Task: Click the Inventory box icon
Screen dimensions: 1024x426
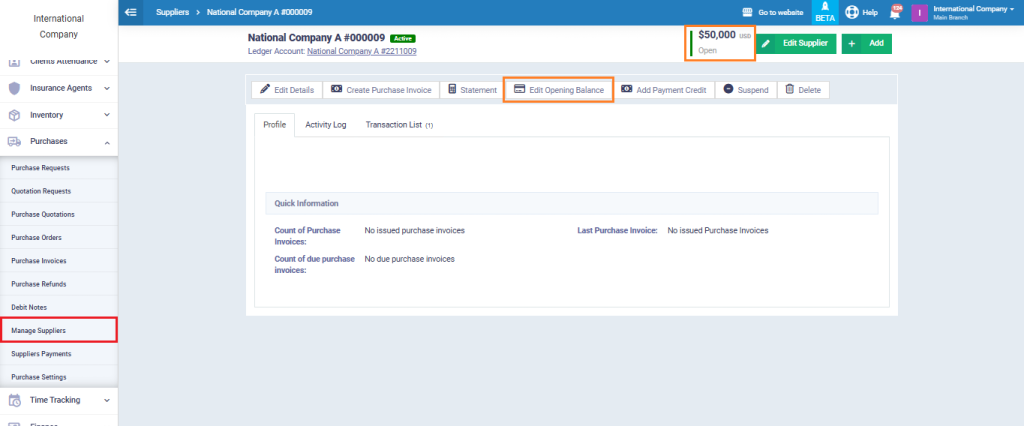Action: [x=14, y=115]
